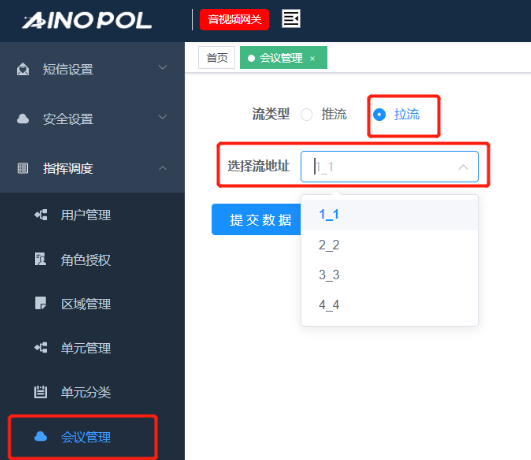The height and width of the screenshot is (460, 531).
Task: Click the sidebar collapse icon in header
Action: point(291,19)
